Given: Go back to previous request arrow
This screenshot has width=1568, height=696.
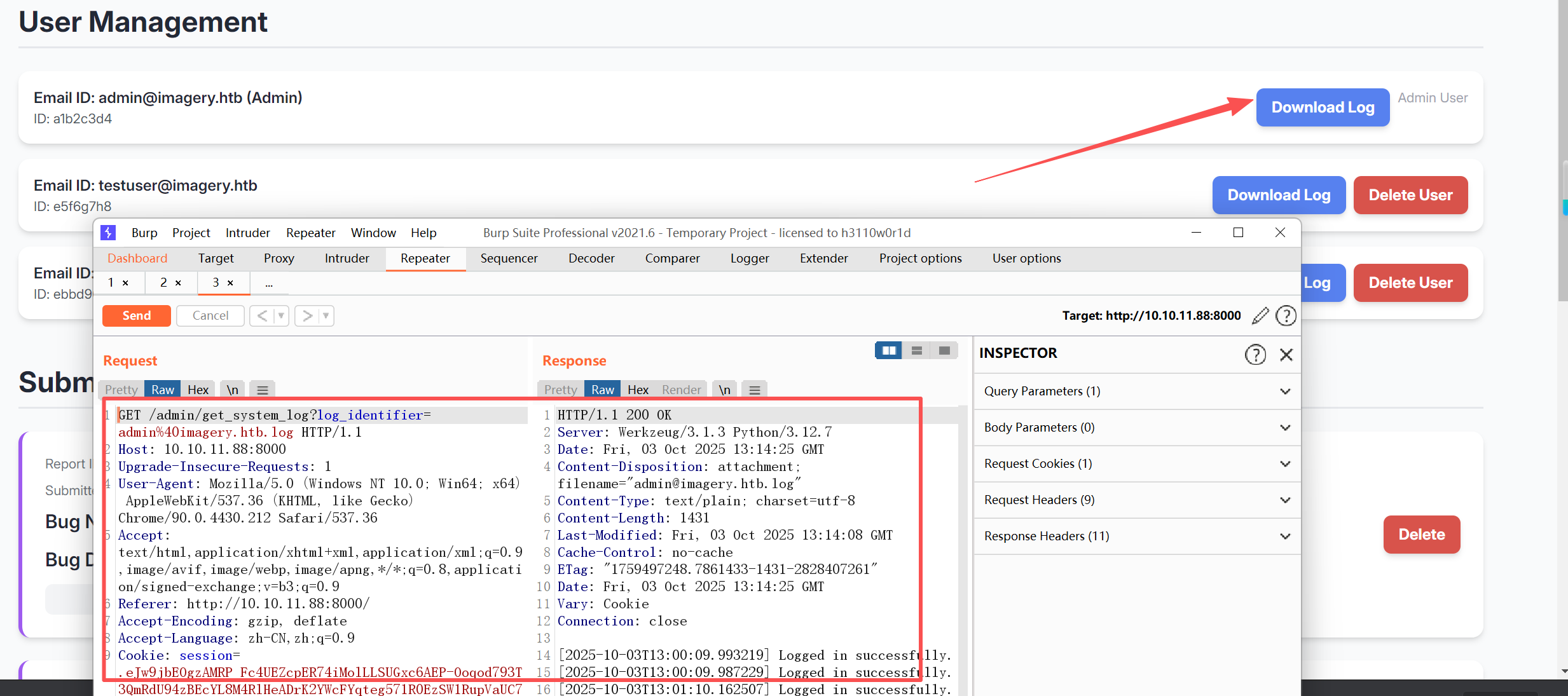Looking at the screenshot, I should [x=262, y=316].
